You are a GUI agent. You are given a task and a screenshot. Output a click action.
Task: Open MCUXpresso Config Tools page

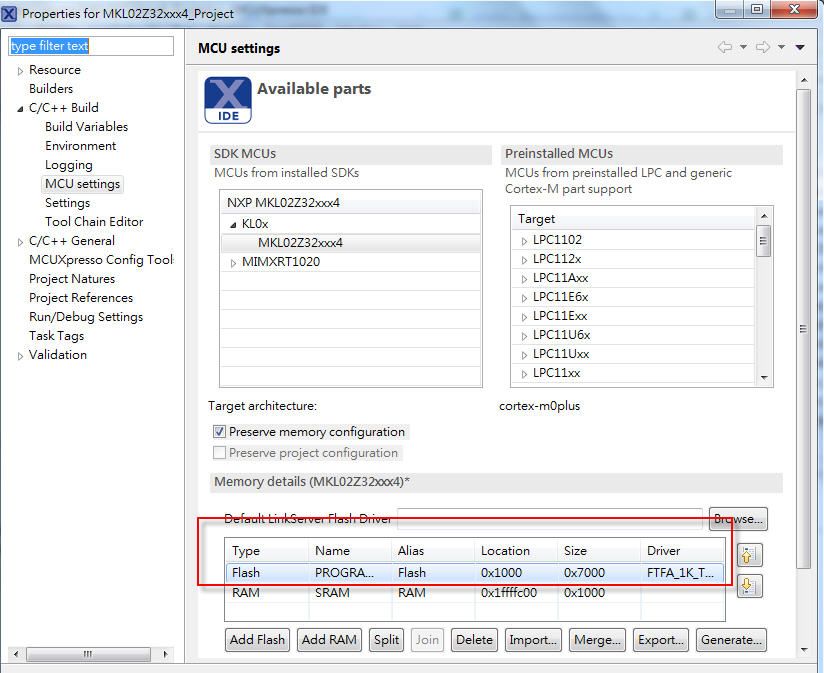[101, 260]
